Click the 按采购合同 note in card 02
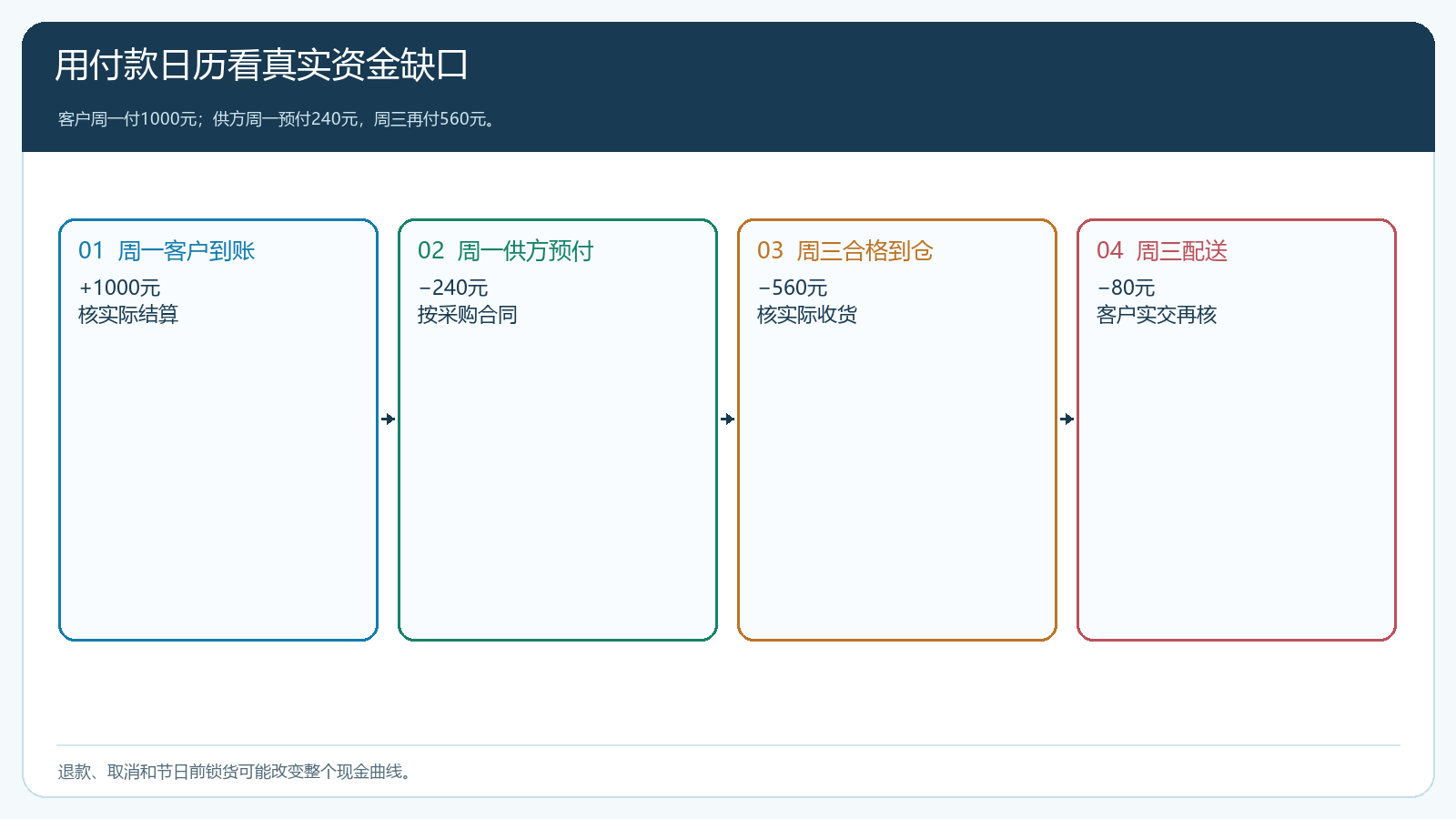Viewport: 1456px width, 819px height. point(468,315)
